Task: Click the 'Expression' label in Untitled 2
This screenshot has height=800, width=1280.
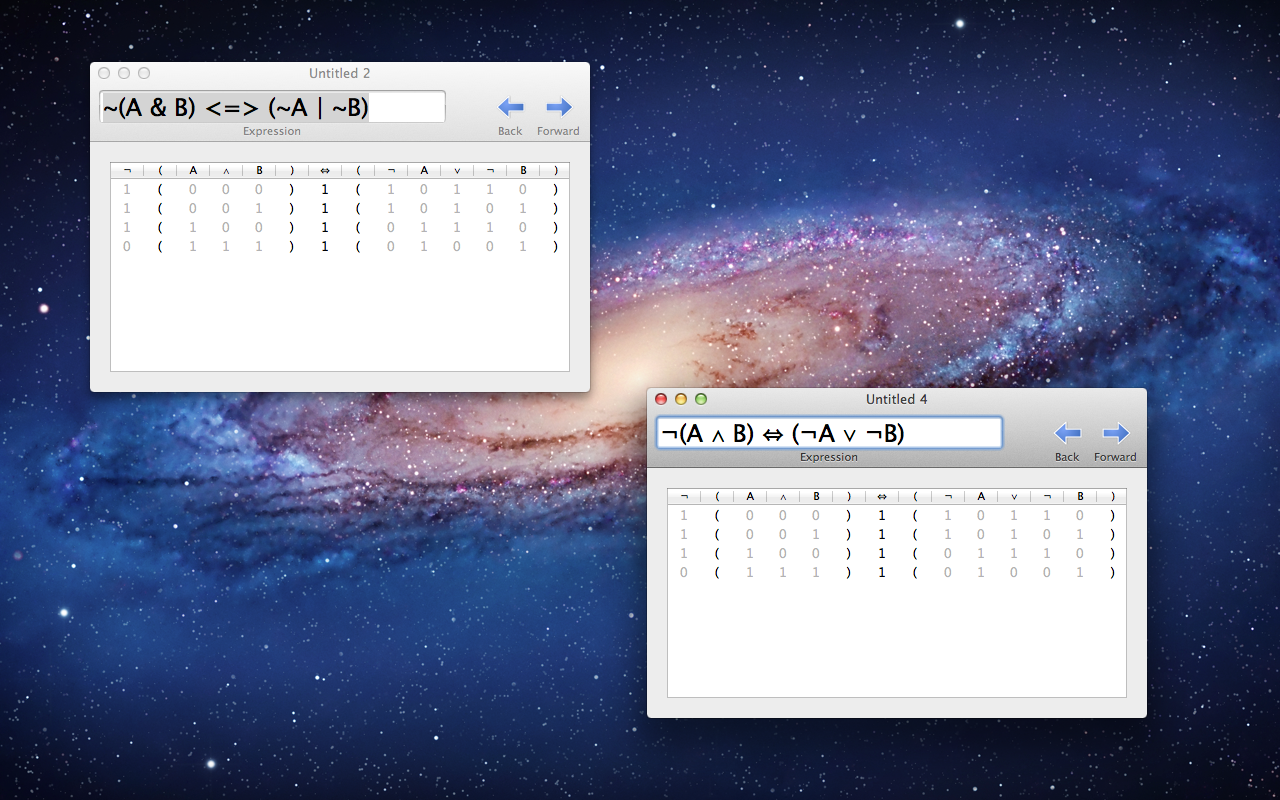Action: tap(272, 131)
